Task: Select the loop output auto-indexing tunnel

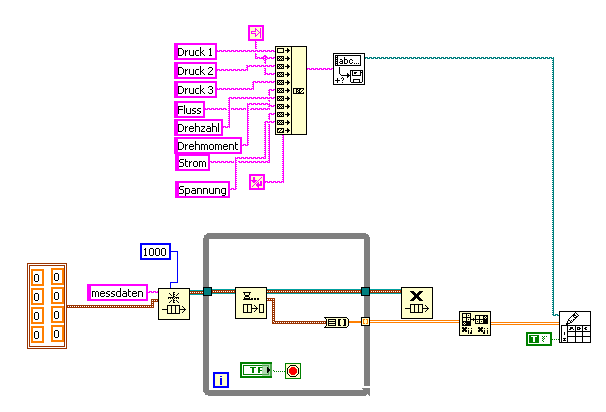Action: tap(365, 322)
